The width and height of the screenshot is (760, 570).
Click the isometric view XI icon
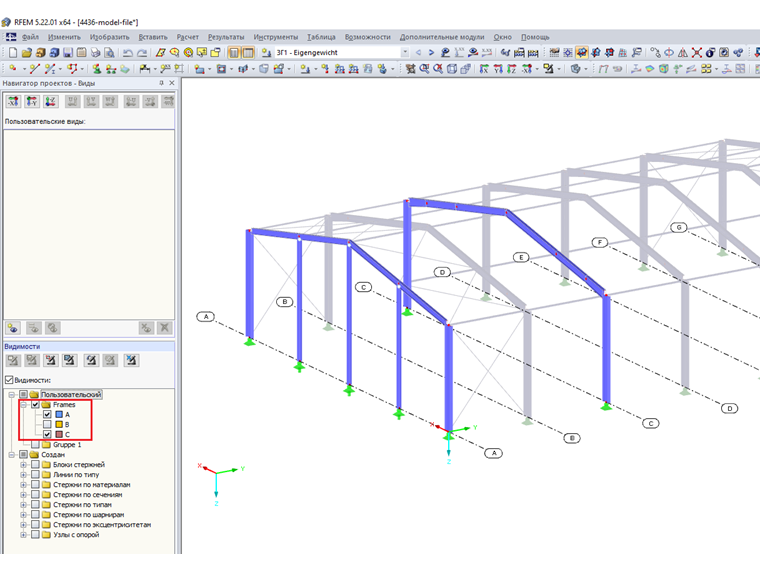tap(527, 69)
